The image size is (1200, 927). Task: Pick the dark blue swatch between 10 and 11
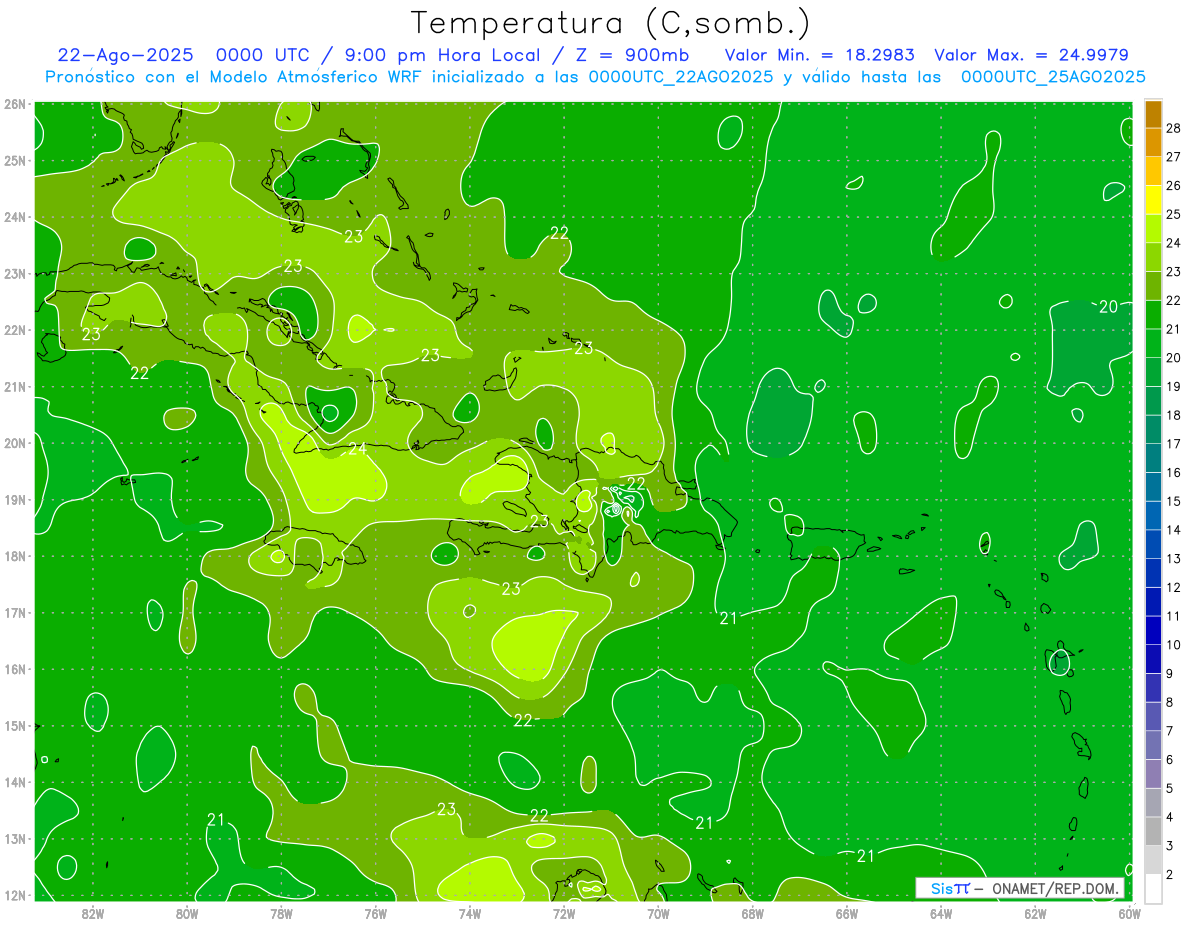1153,630
